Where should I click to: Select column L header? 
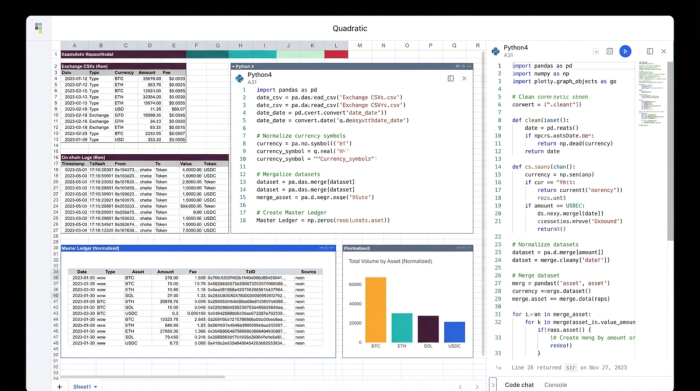336,46
